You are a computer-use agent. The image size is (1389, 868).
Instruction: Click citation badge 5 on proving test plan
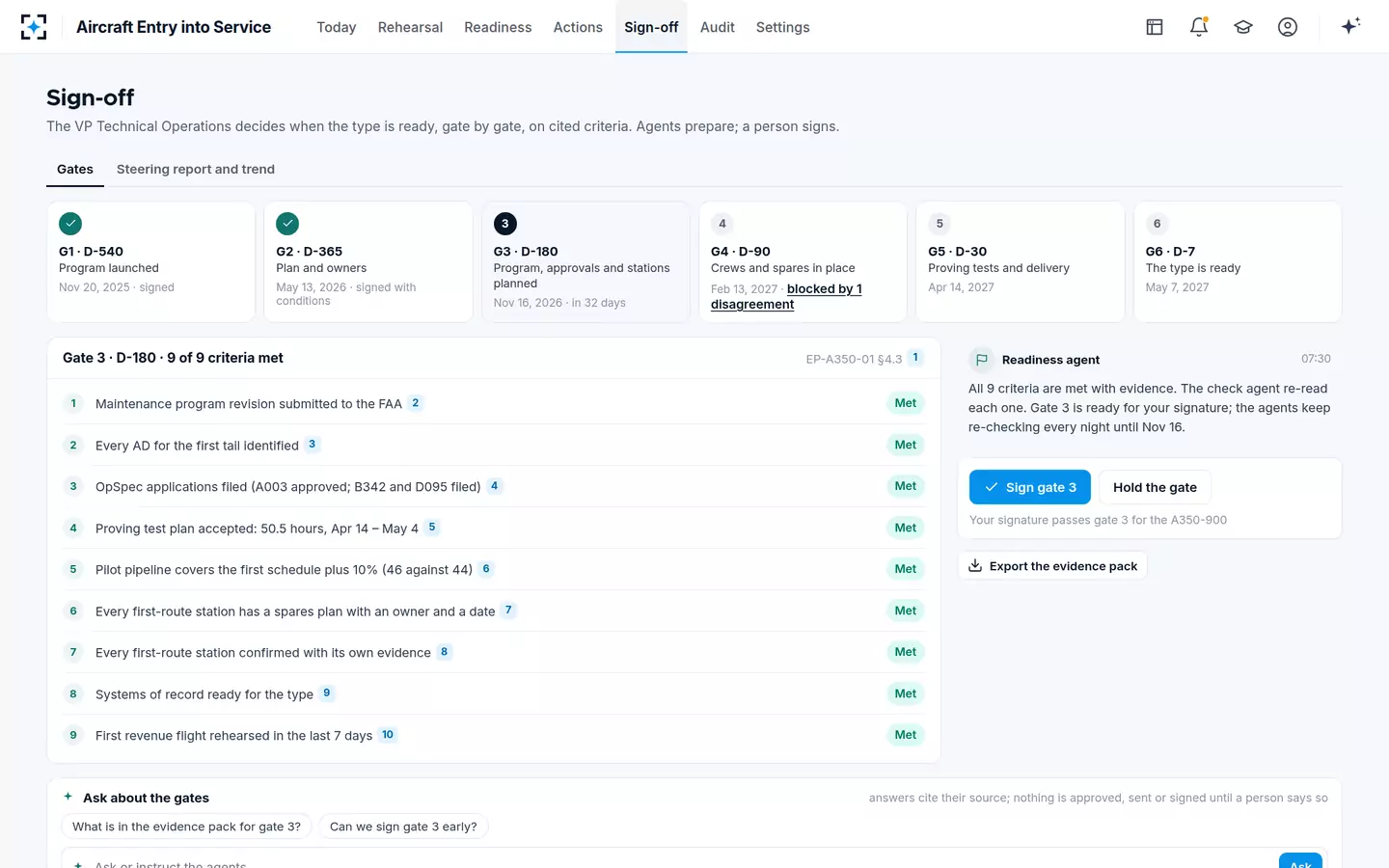pos(432,528)
